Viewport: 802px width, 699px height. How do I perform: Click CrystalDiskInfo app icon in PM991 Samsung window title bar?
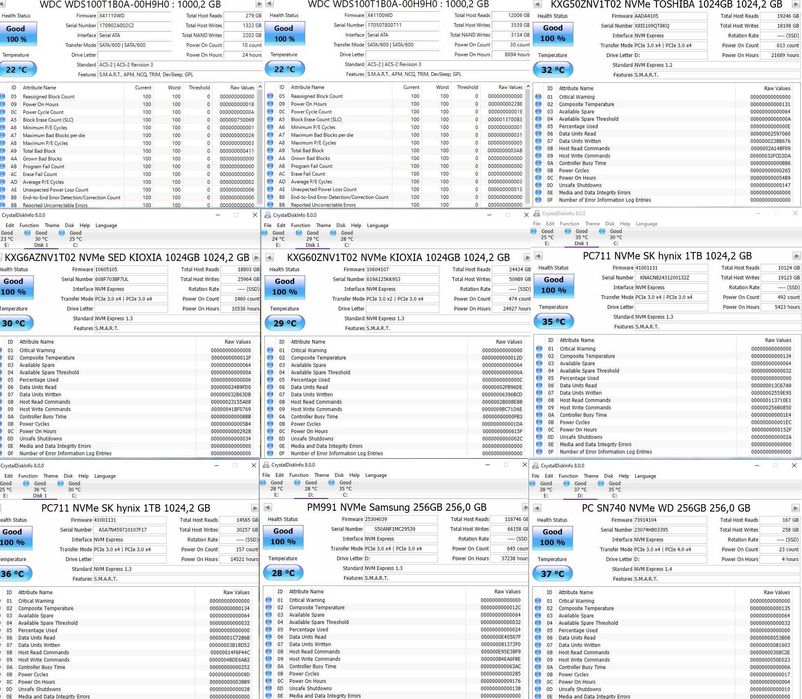click(266, 465)
